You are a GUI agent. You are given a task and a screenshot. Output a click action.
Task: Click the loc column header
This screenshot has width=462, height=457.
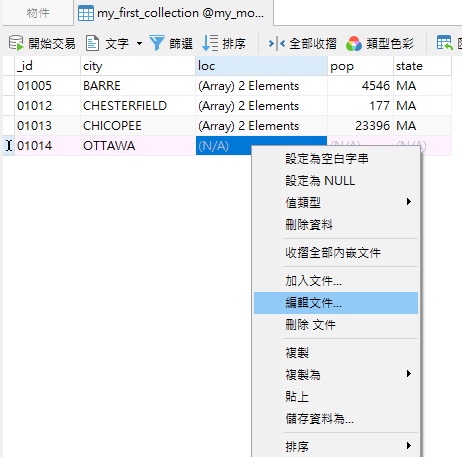coord(261,66)
